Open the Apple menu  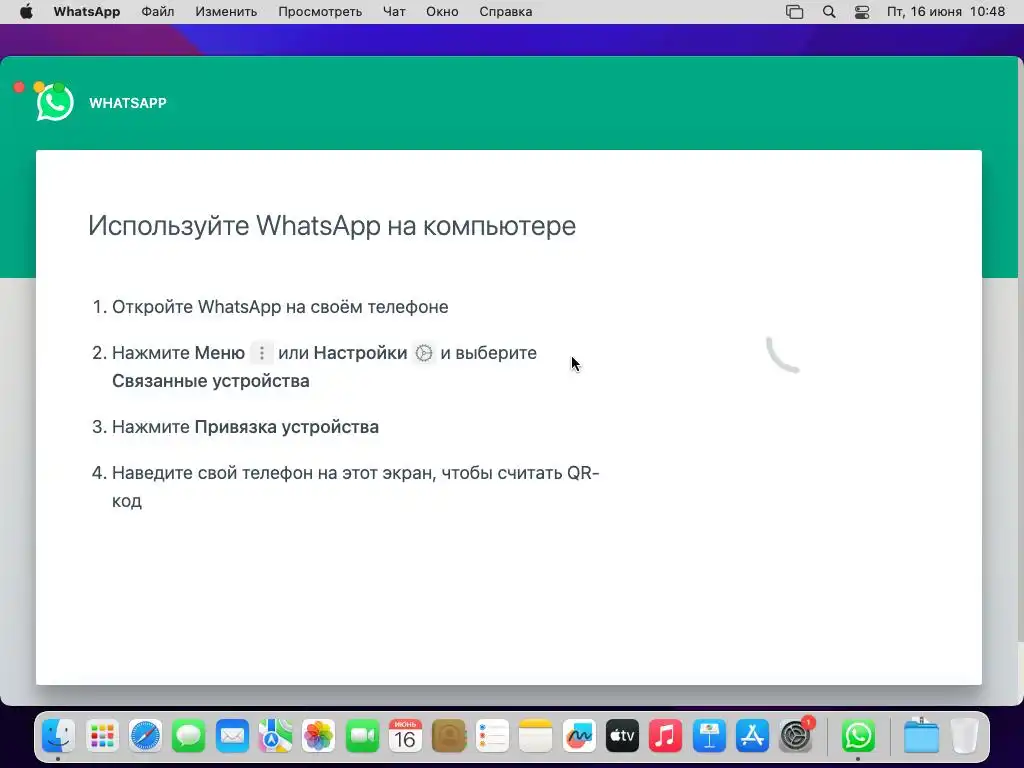pyautogui.click(x=26, y=12)
